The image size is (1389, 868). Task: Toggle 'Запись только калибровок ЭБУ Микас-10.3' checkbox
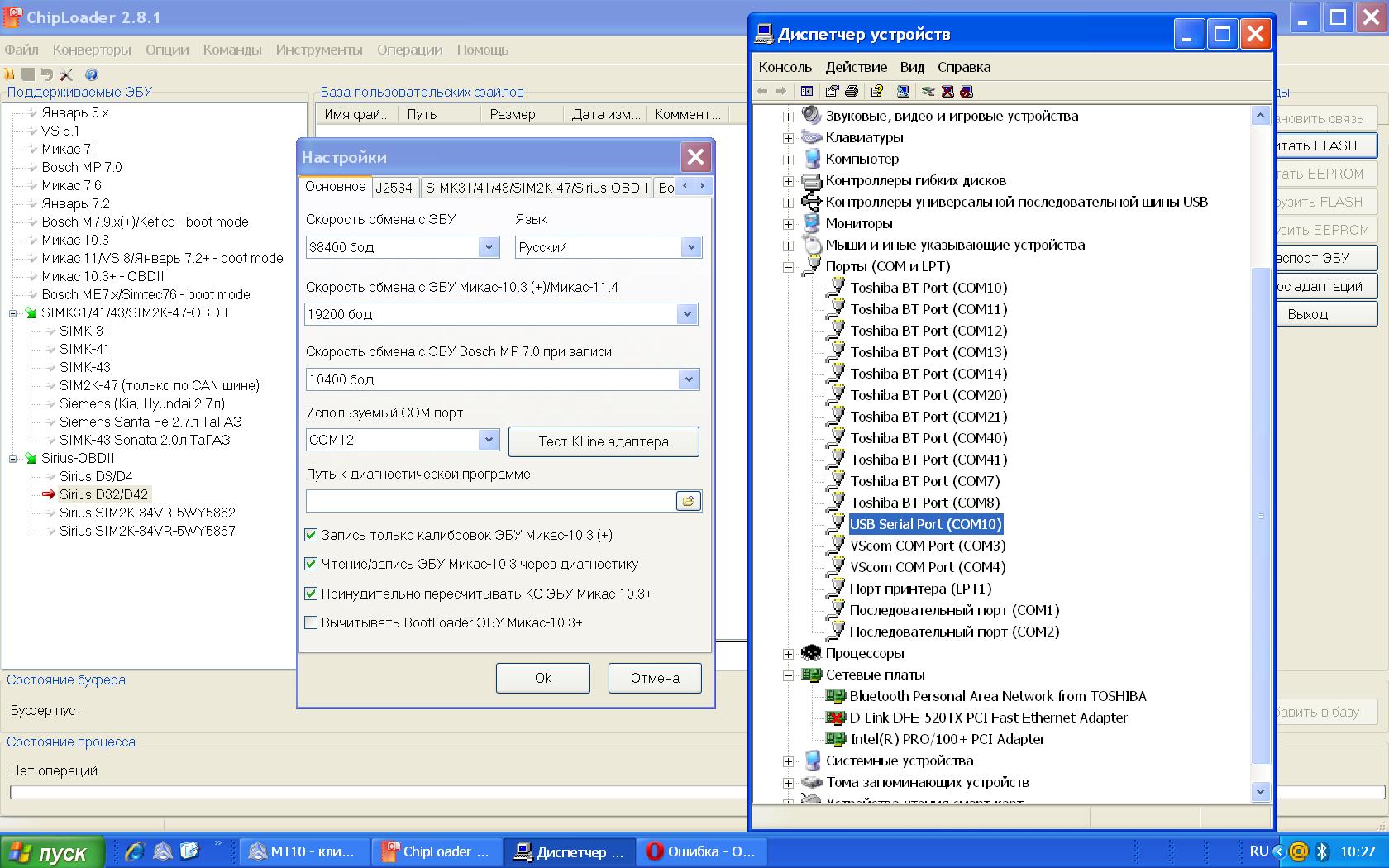[311, 535]
